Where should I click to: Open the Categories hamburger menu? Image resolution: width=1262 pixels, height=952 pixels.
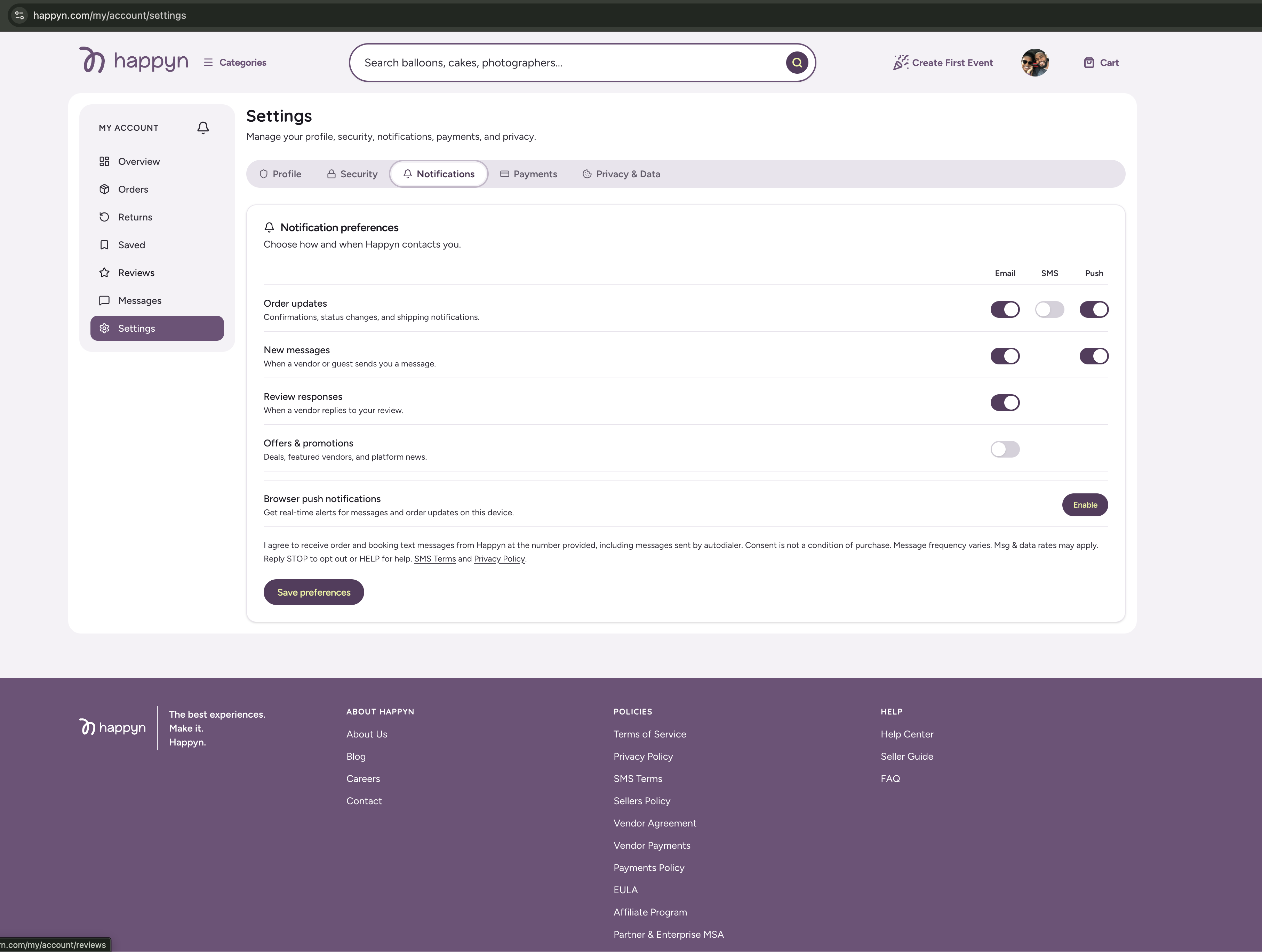coord(234,63)
